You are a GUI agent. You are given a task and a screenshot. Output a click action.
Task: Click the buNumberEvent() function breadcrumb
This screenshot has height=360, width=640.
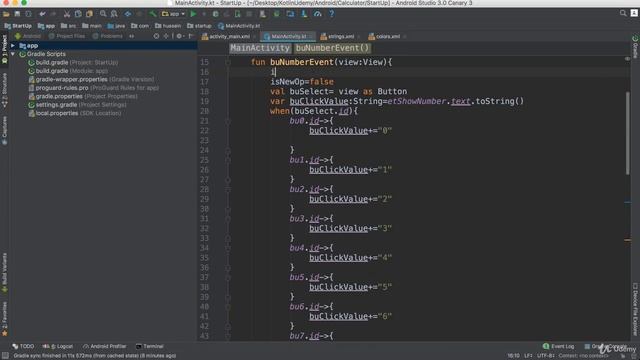pos(332,48)
